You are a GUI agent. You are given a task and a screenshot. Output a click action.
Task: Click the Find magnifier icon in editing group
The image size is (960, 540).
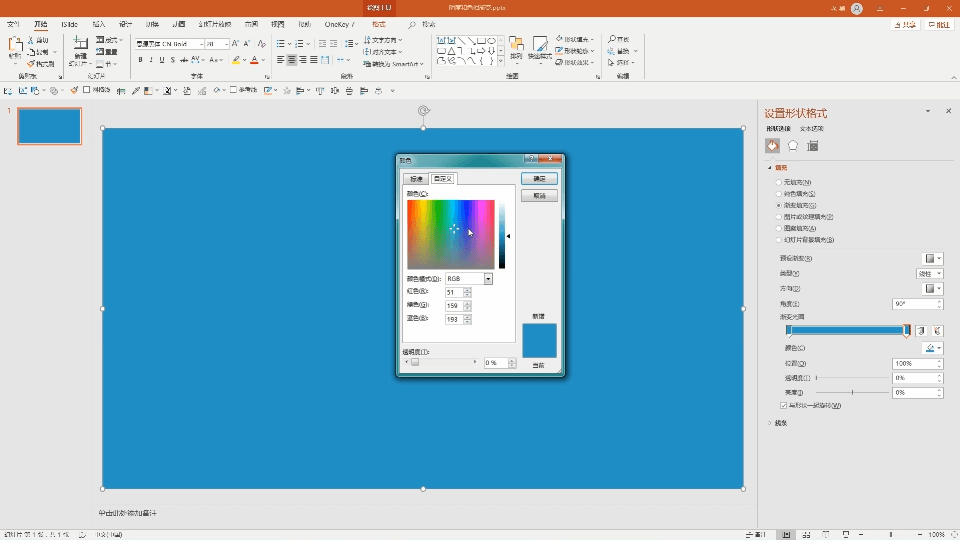(x=612, y=39)
